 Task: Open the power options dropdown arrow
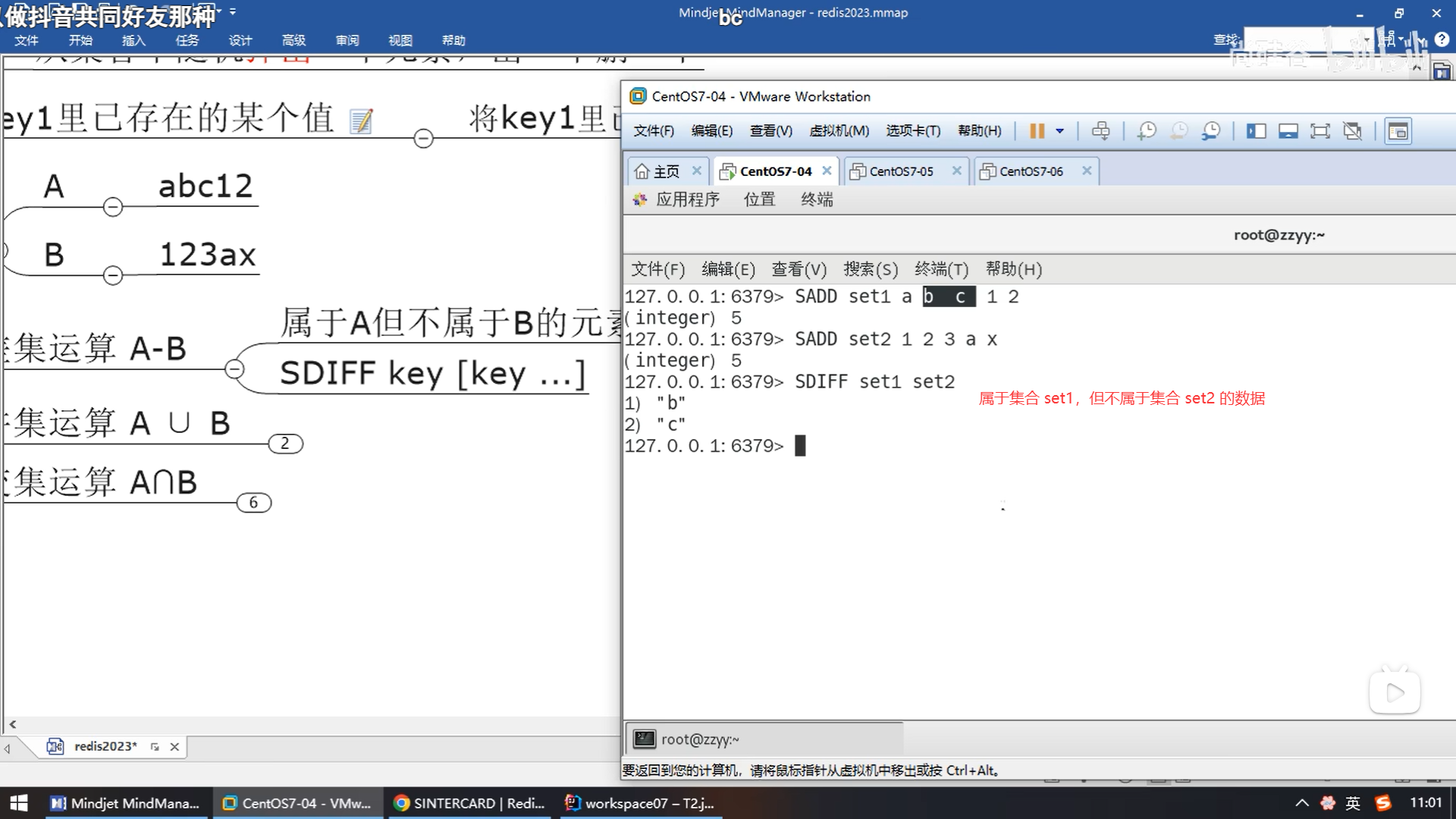pyautogui.click(x=1060, y=131)
